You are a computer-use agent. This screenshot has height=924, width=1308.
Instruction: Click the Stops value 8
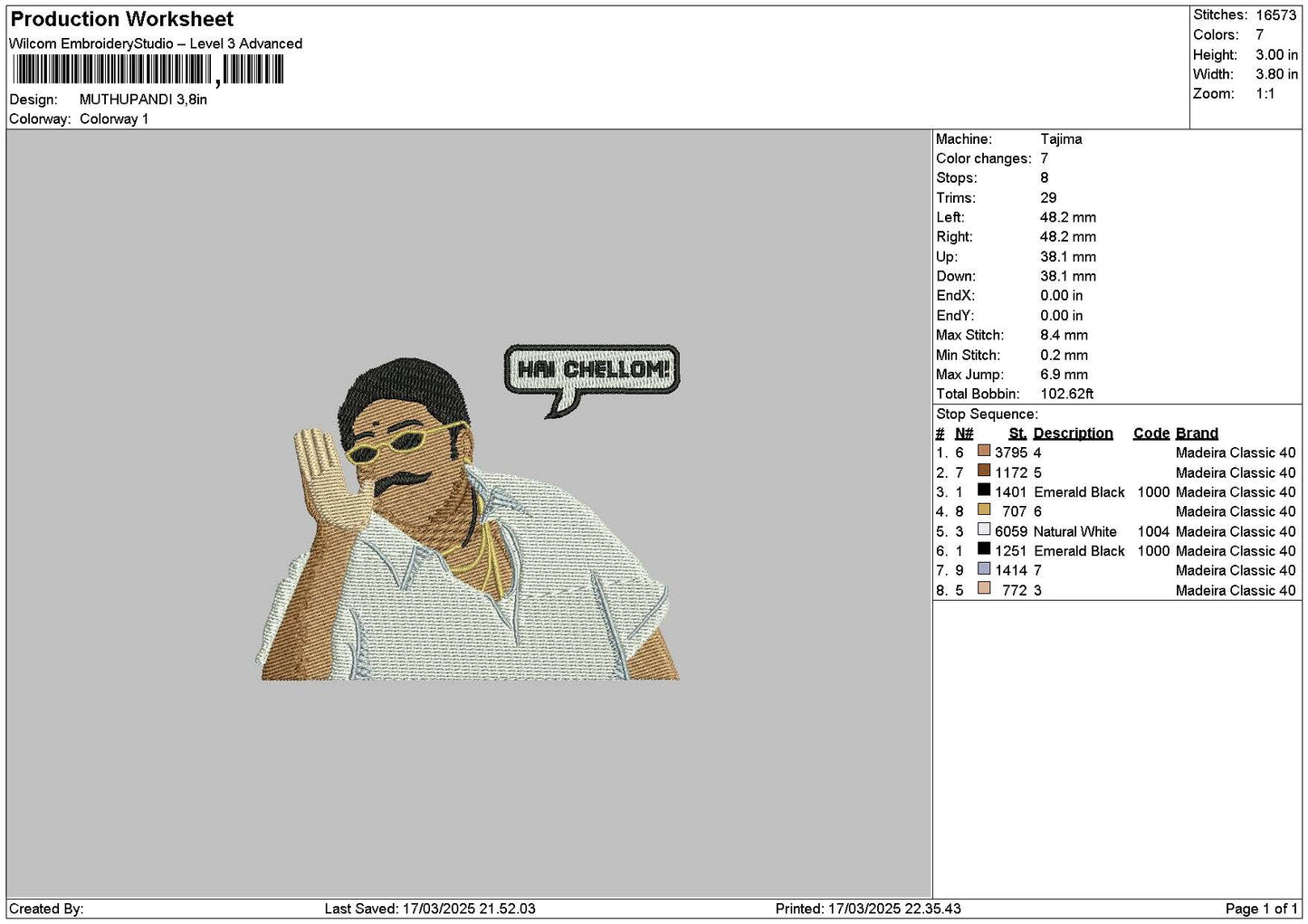(x=1045, y=178)
